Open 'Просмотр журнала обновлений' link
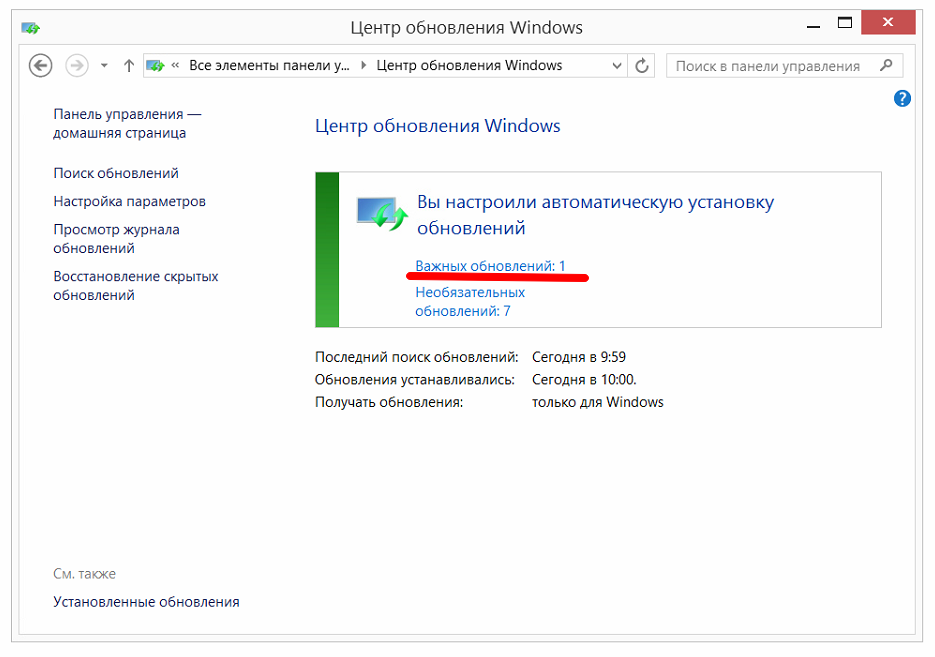The height and width of the screenshot is (657, 935). [x=116, y=238]
